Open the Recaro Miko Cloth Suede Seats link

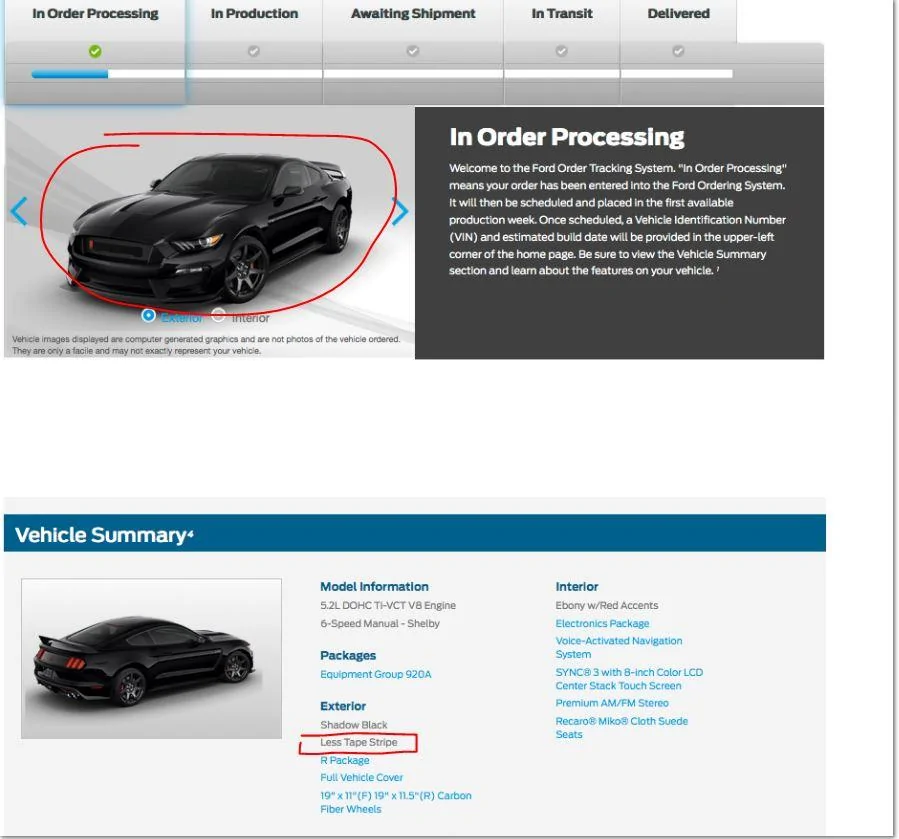tap(622, 728)
